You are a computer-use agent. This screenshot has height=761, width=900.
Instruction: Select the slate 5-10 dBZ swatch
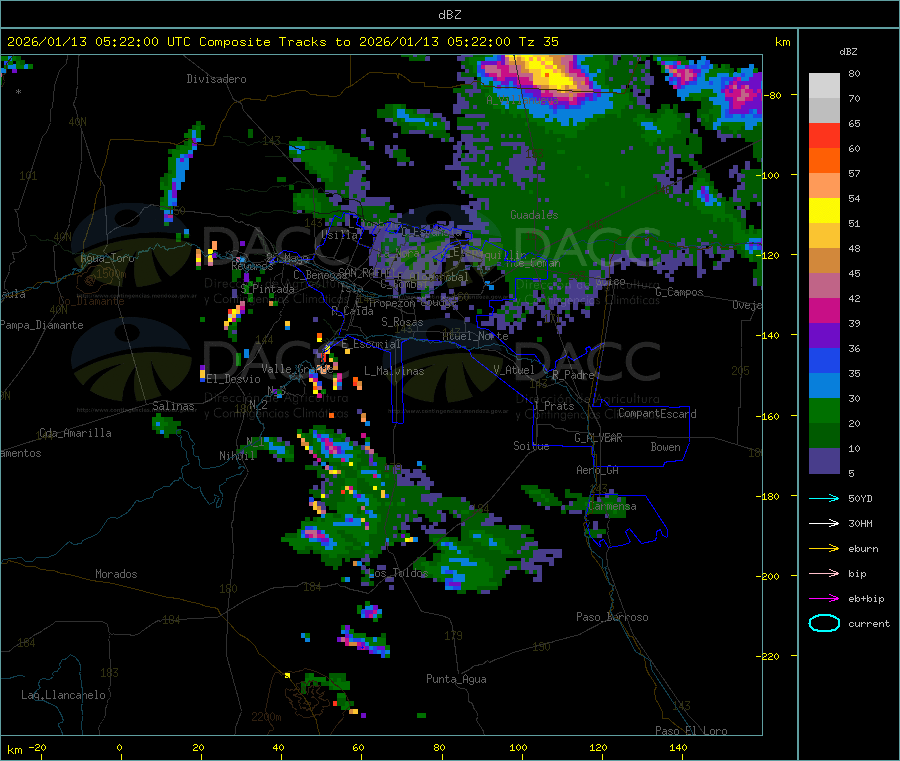[824, 461]
